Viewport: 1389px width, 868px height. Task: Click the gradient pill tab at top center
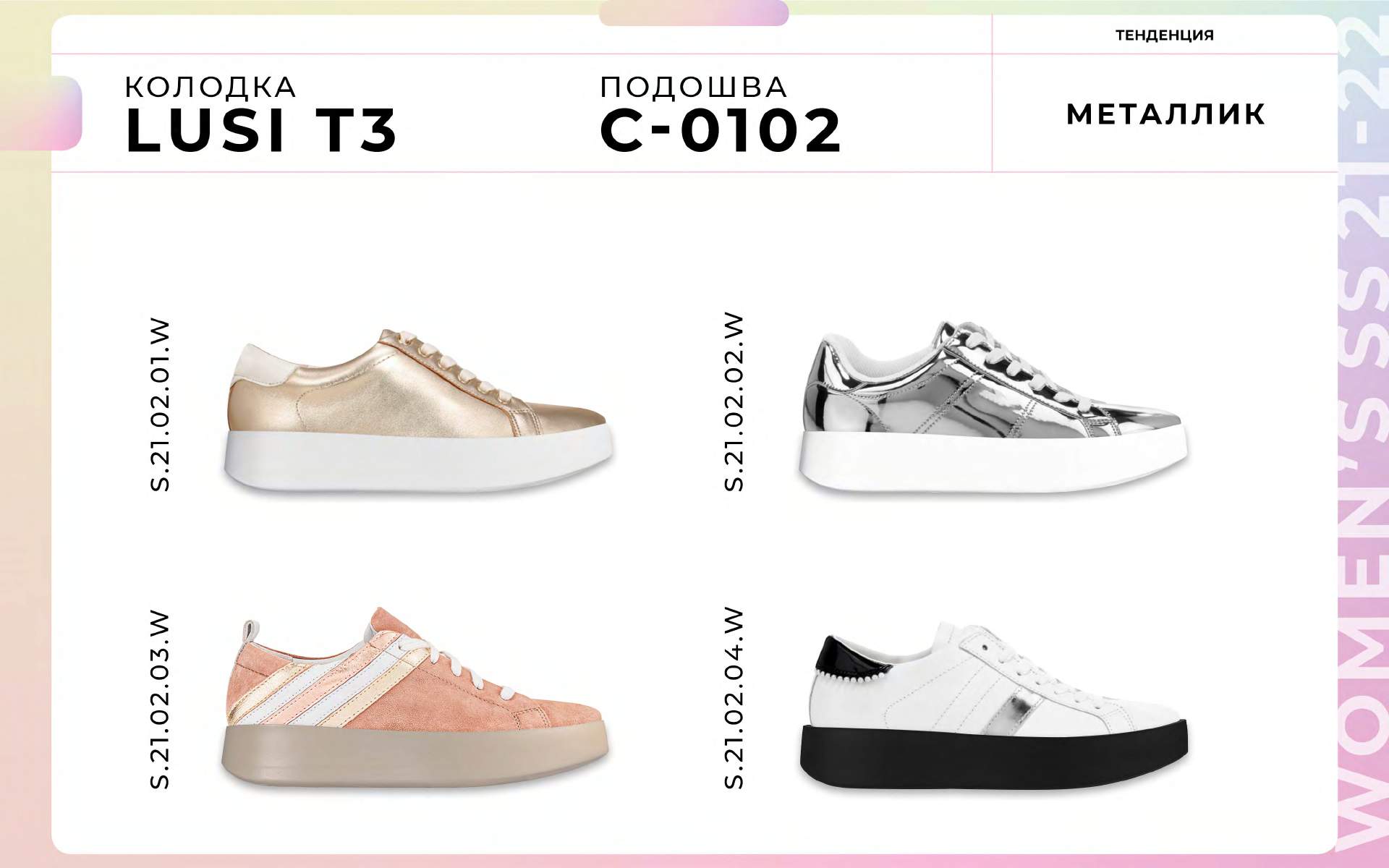coord(694,13)
